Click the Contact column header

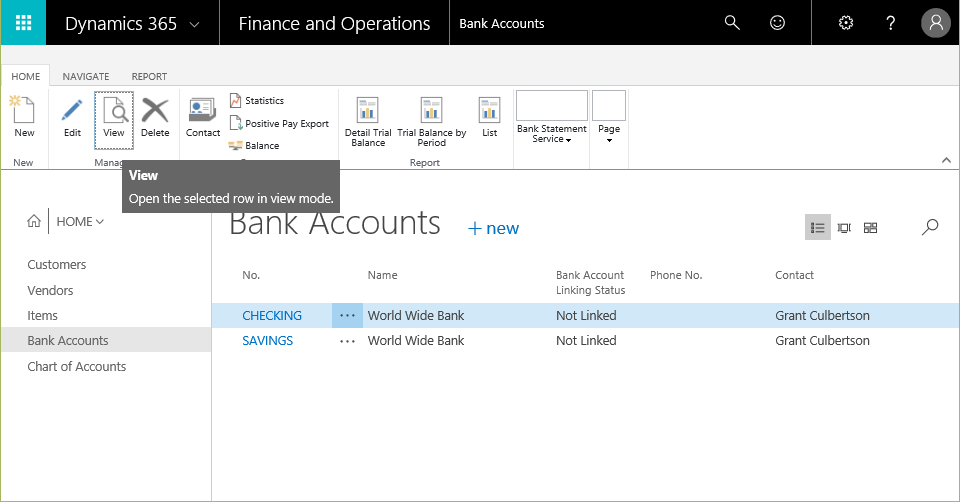[794, 275]
